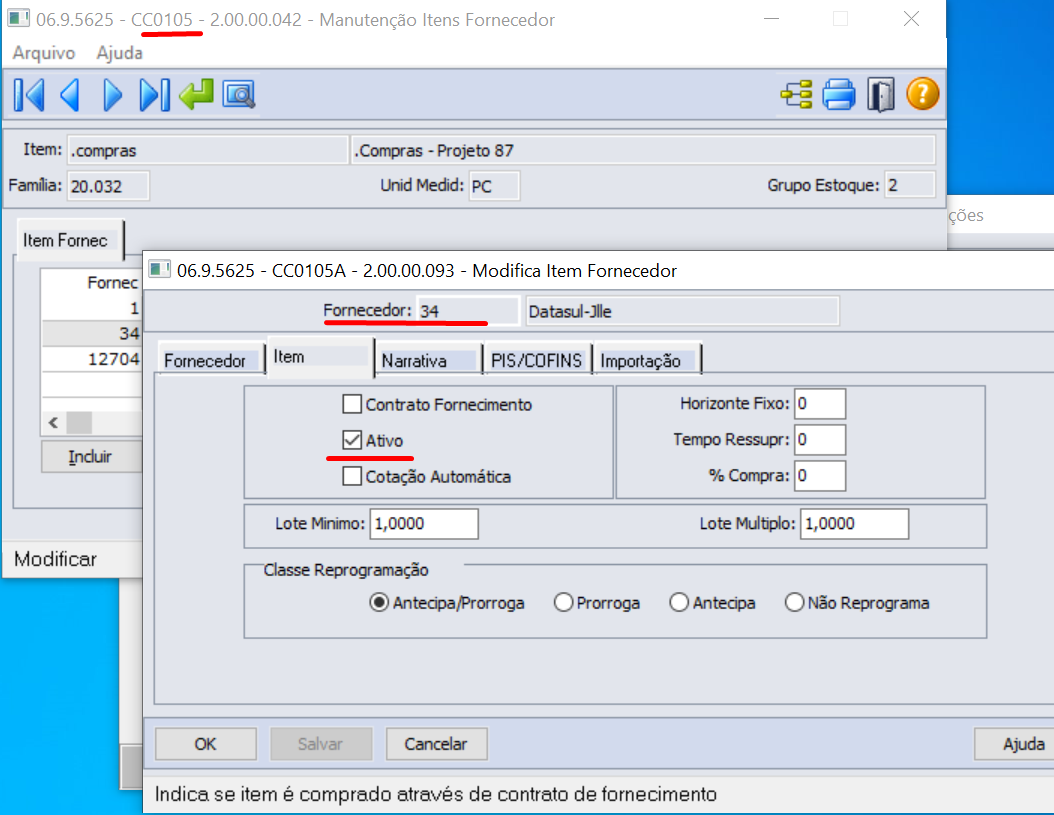
Task: Click the % Compra field
Action: tap(820, 476)
